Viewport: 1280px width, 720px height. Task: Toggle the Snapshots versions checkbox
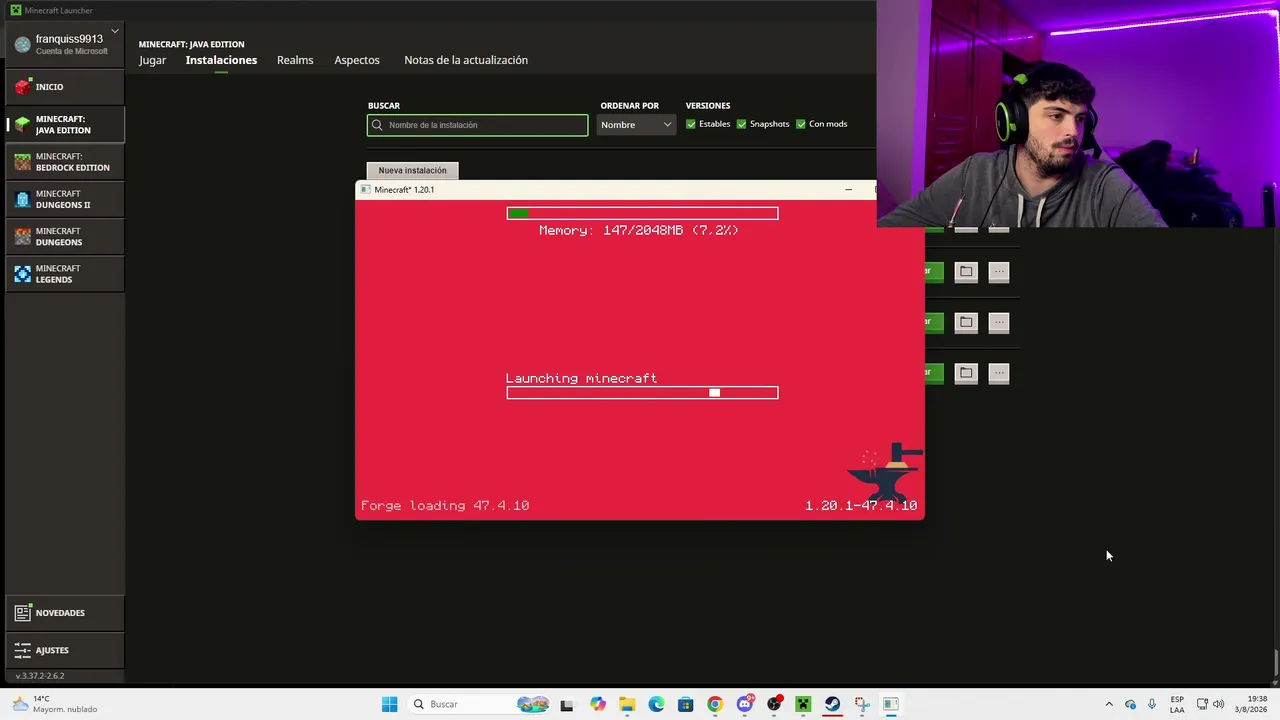coord(741,124)
